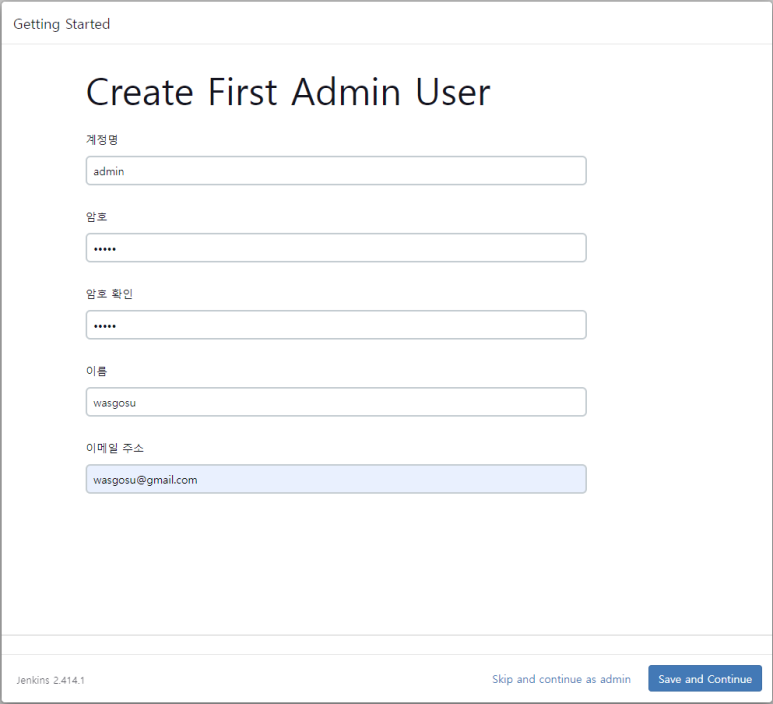Click the 계정명 field containing admin
Image resolution: width=773 pixels, height=704 pixels.
point(336,171)
